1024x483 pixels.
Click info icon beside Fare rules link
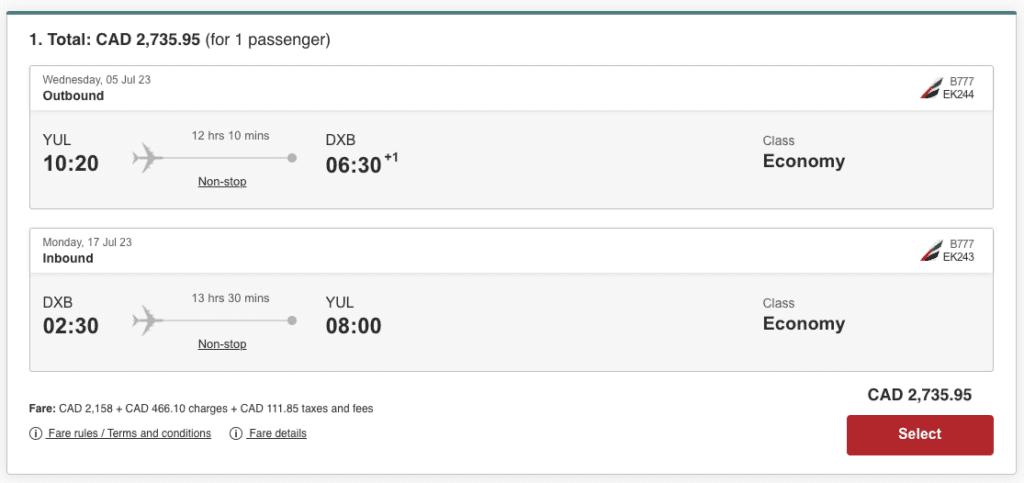(x=36, y=433)
